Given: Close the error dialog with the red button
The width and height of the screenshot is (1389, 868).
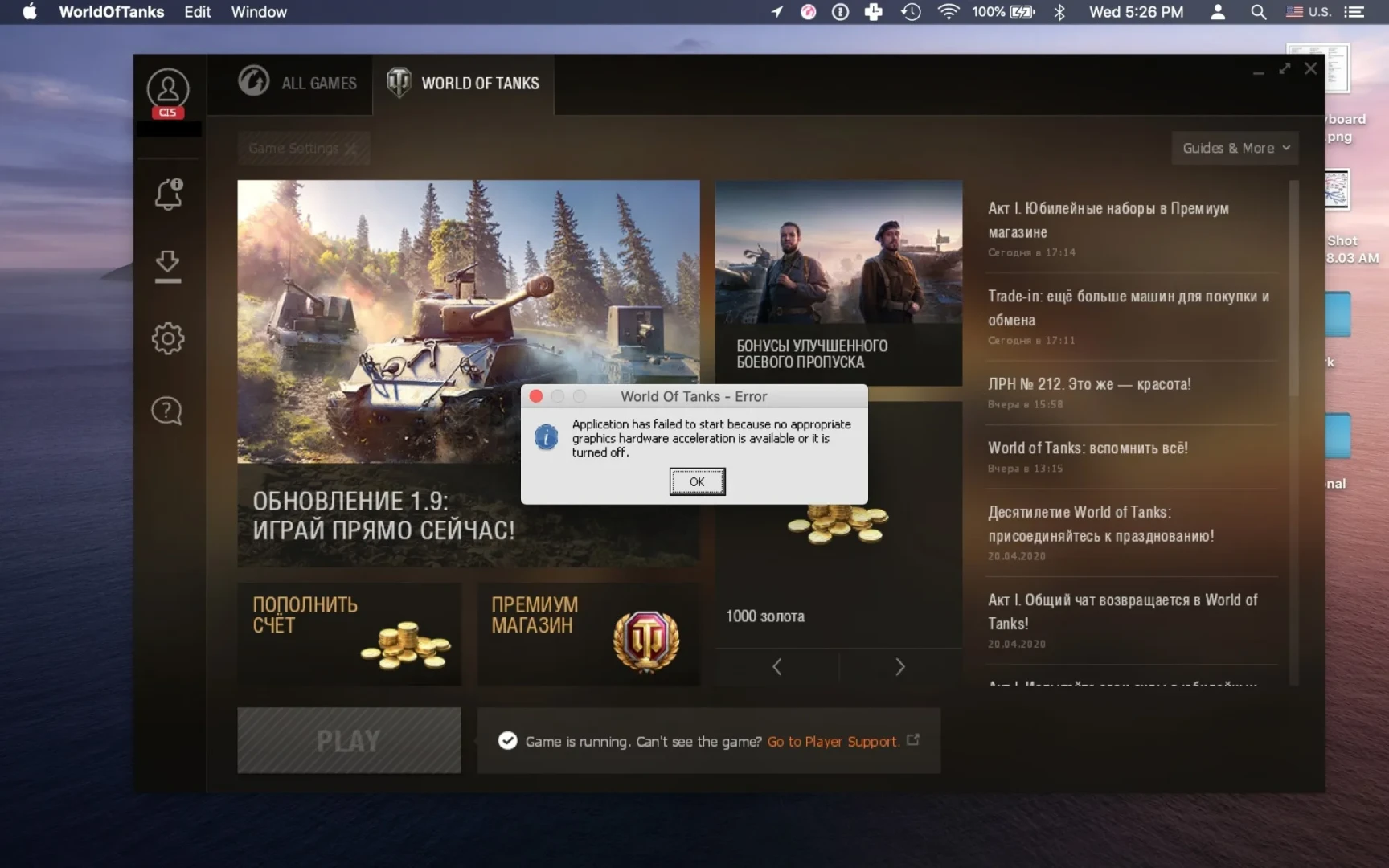Looking at the screenshot, I should [x=536, y=396].
